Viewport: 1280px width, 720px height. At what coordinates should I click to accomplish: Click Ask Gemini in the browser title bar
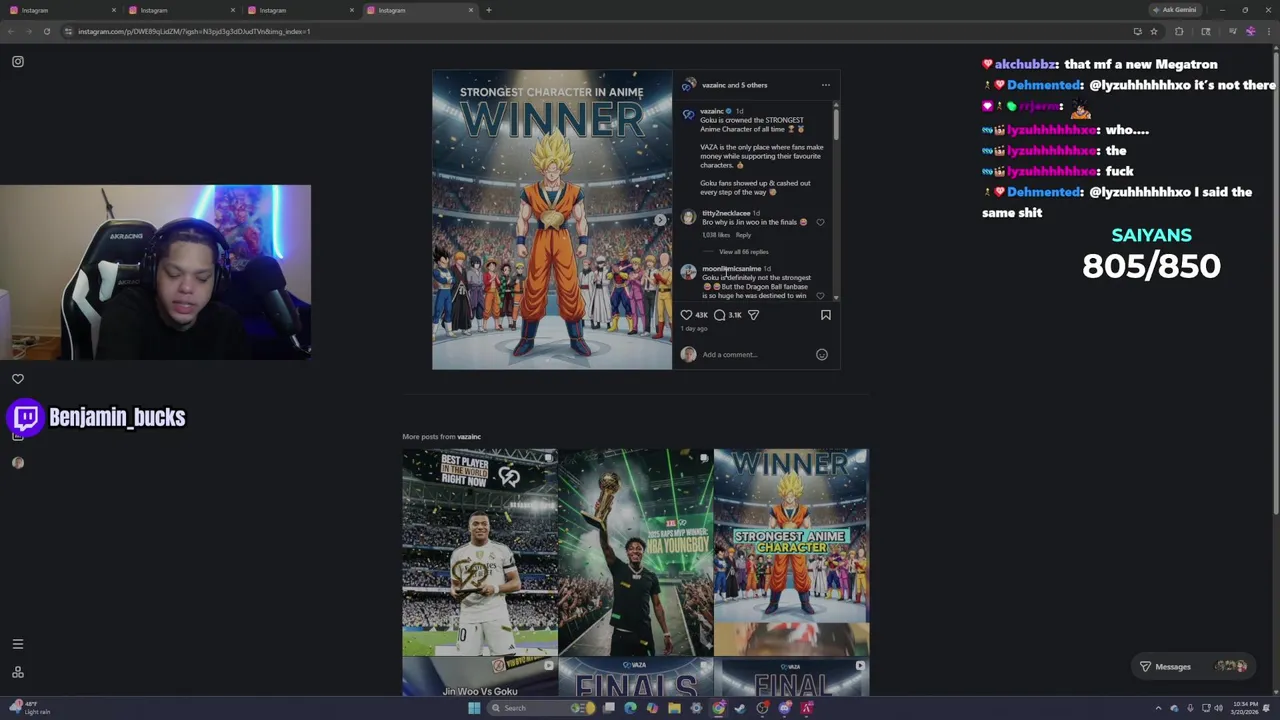tap(1175, 10)
